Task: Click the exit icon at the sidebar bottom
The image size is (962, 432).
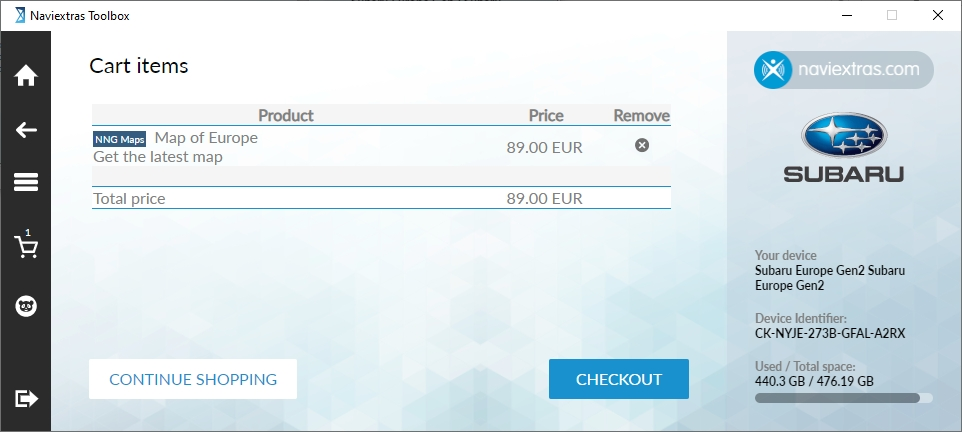Action: pos(26,398)
